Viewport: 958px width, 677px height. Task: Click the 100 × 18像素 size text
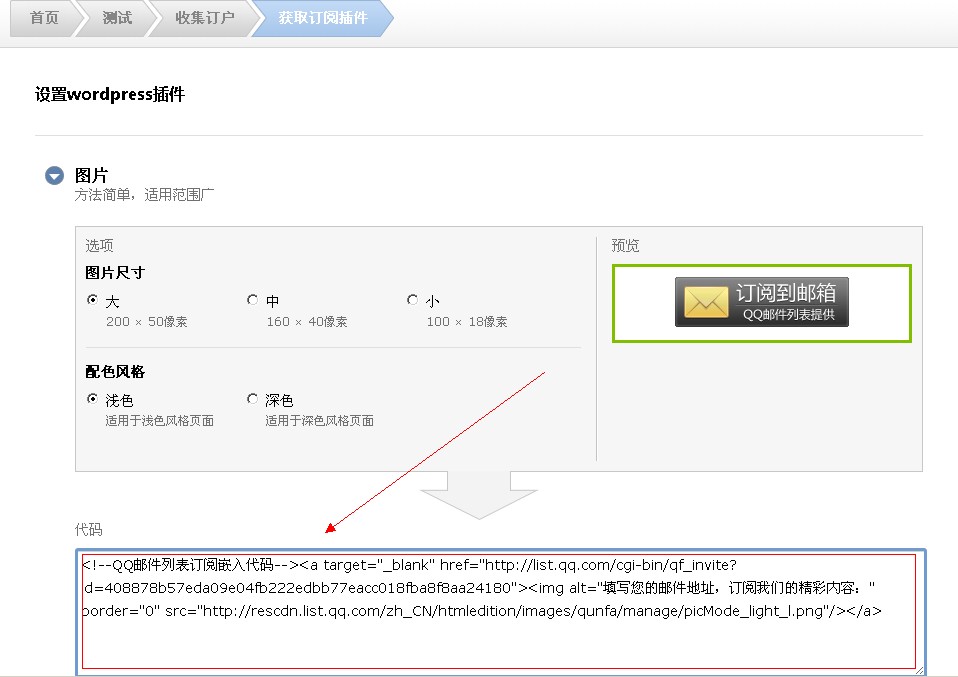tap(467, 322)
